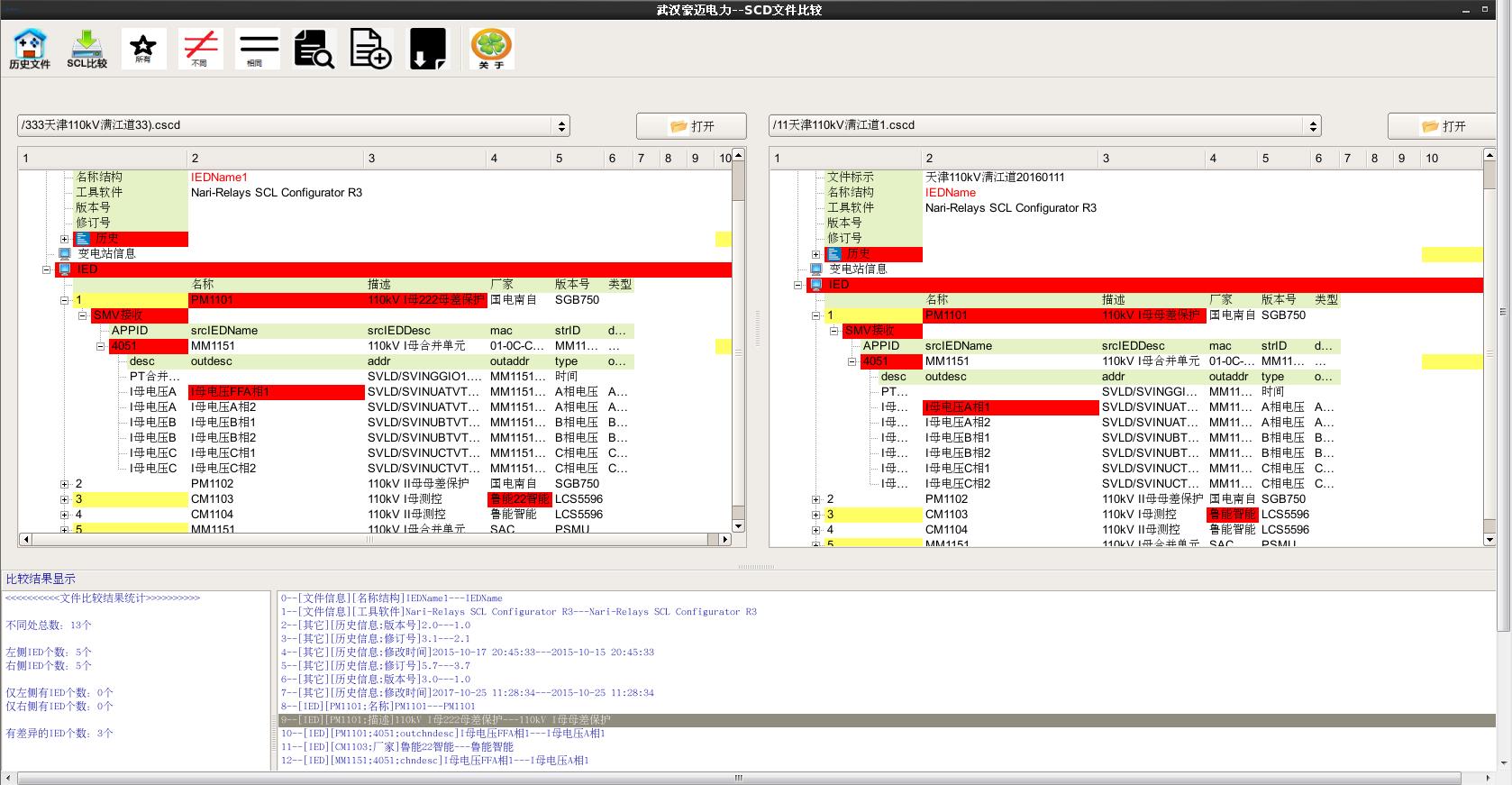Open the left file path dropdown
The width and height of the screenshot is (1512, 785).
click(x=561, y=126)
